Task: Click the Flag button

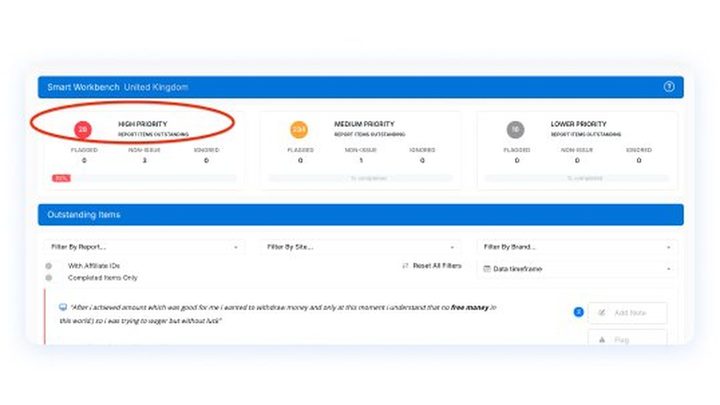Action: (x=627, y=338)
